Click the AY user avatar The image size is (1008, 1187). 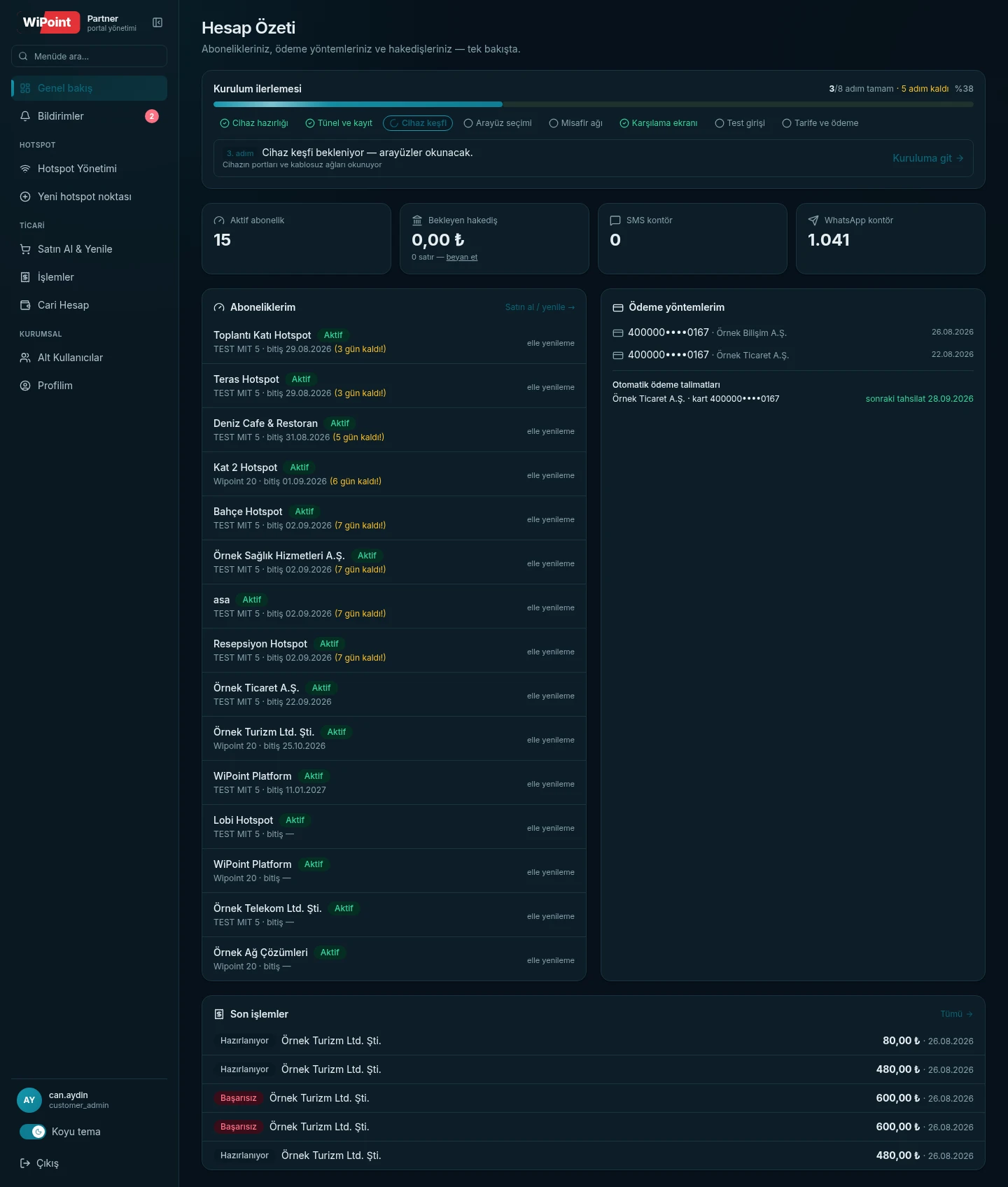click(29, 1100)
